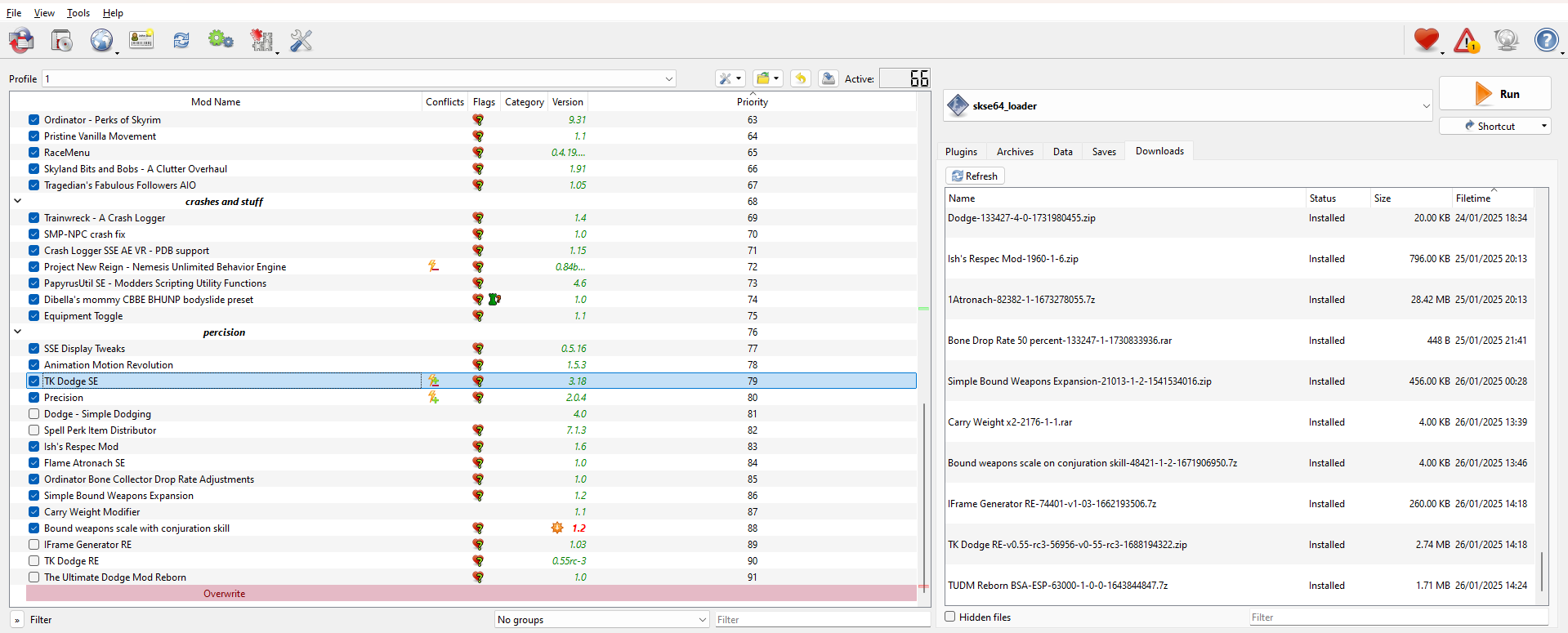Screen dimensions: 1568x633
Task: Open the list options wrench dropdown
Action: pos(730,78)
